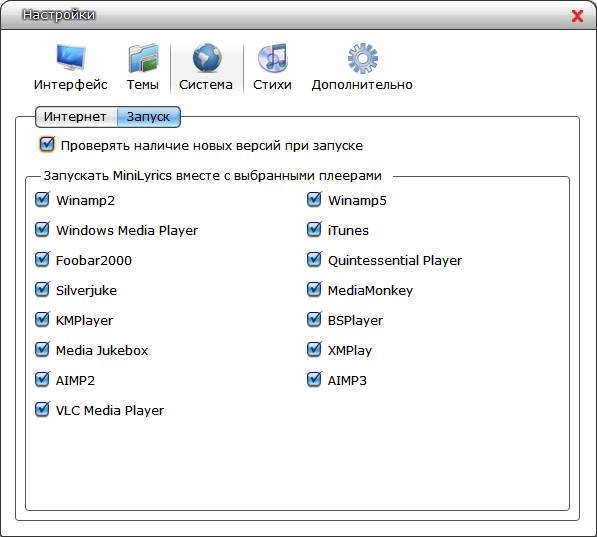Click the Windows Media Player label

coord(127,230)
